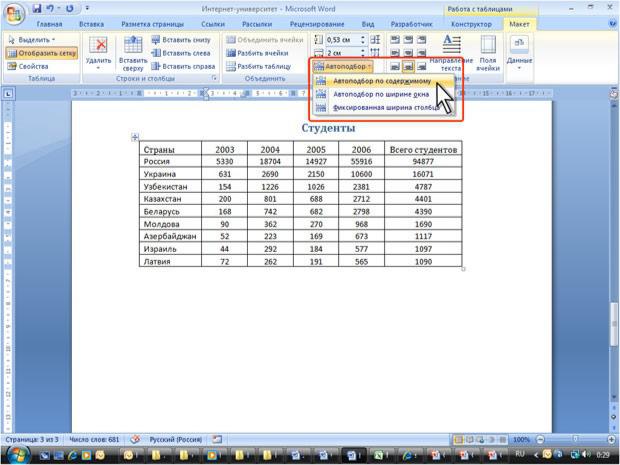Open Строки и столбцы dialog launcher

214,78
